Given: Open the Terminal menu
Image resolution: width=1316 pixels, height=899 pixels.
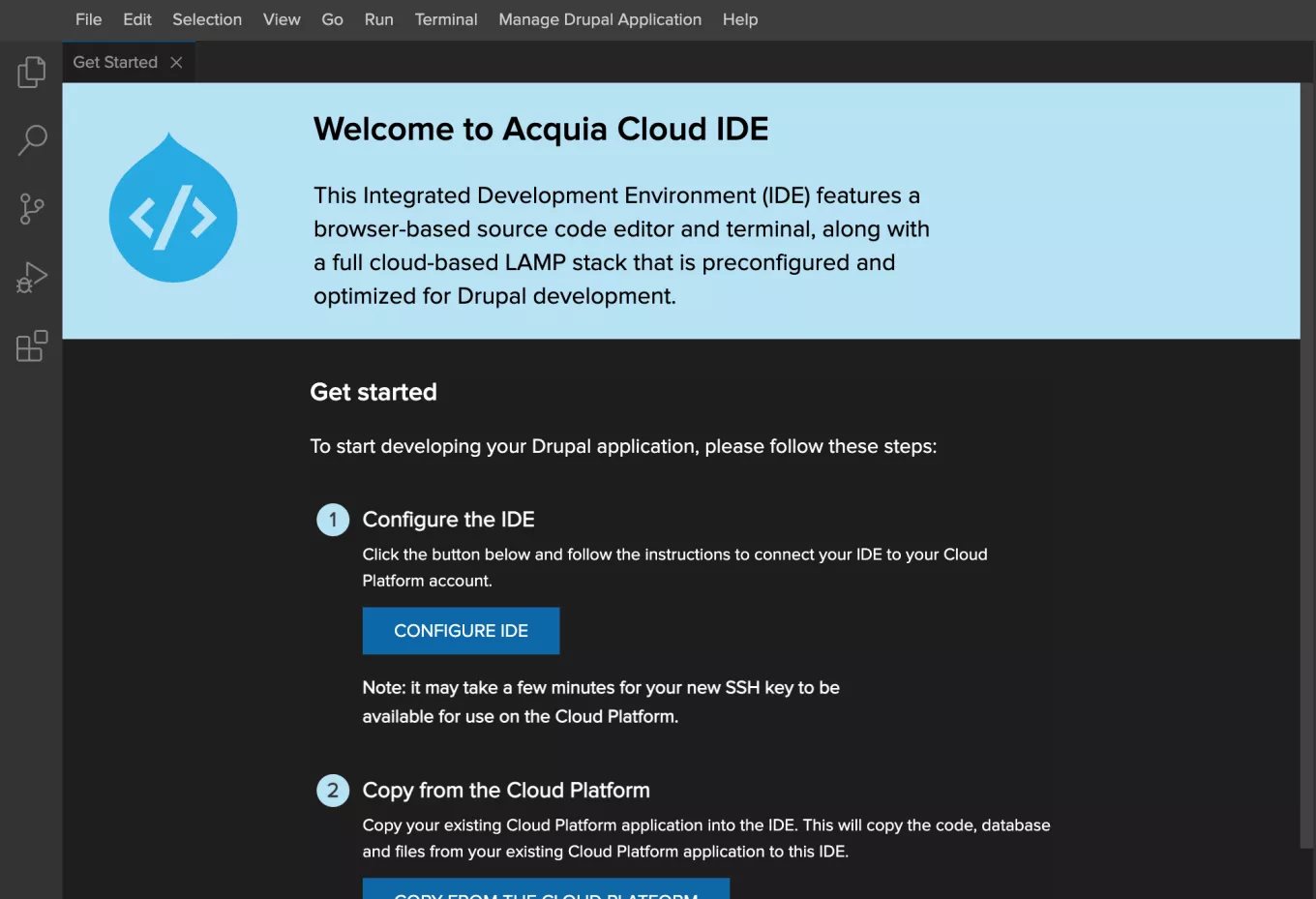Looking at the screenshot, I should [x=446, y=19].
